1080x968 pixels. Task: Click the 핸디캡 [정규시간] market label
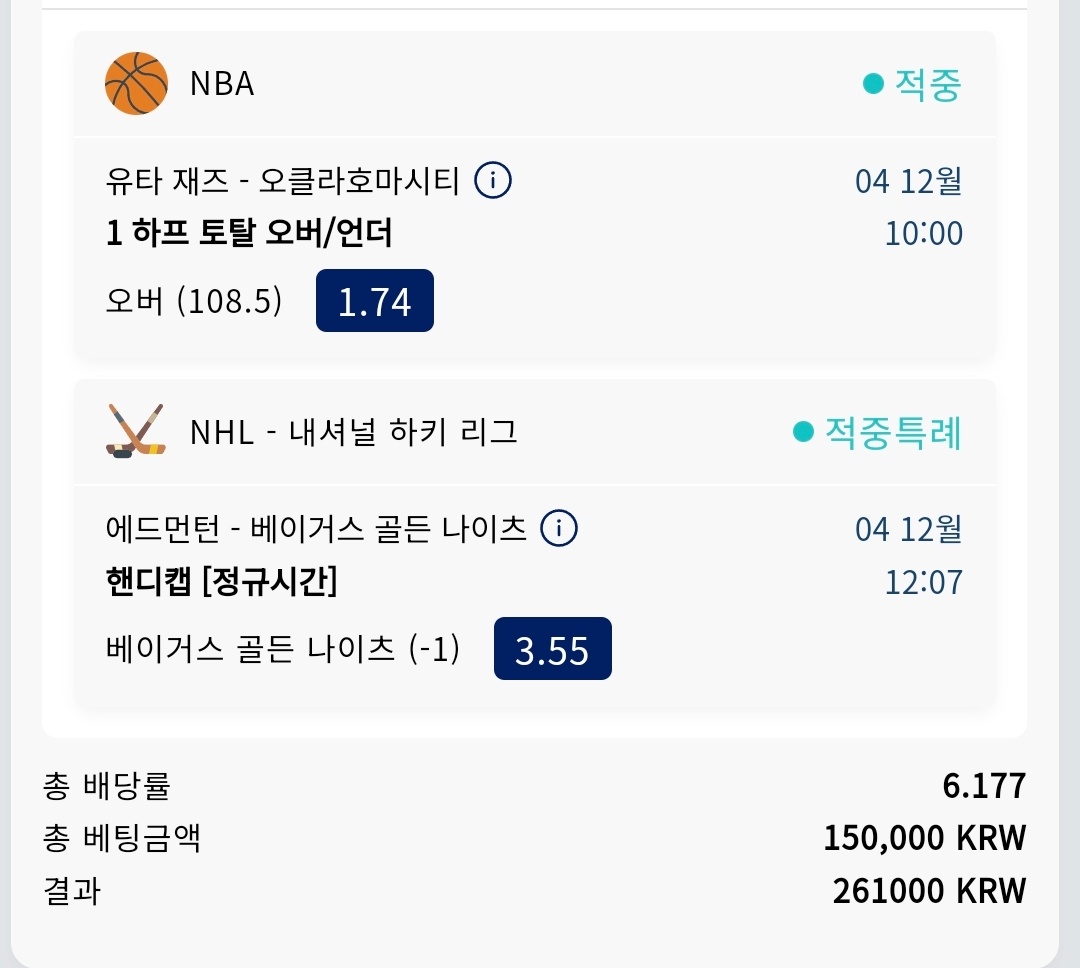tap(221, 581)
